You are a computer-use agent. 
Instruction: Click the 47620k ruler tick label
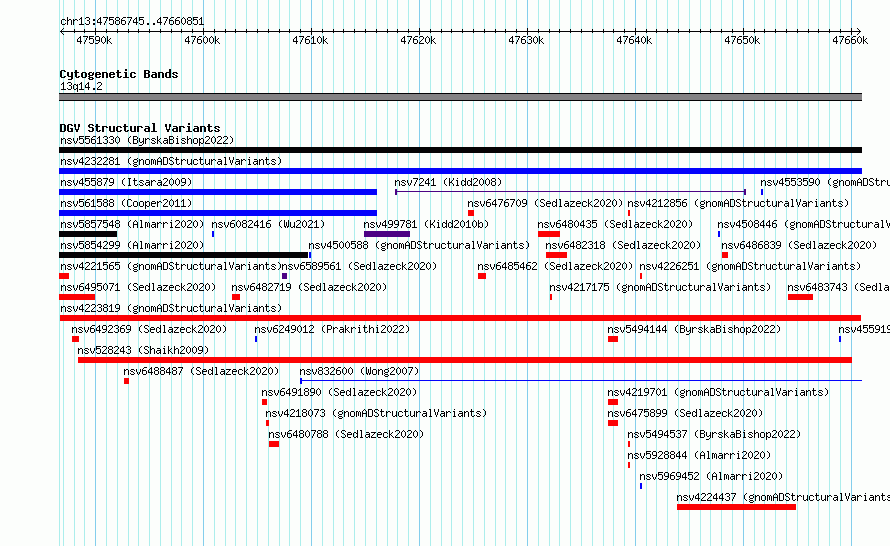click(418, 40)
